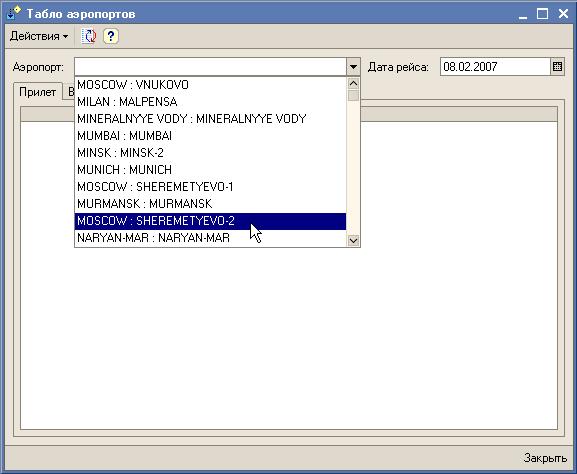Screen dimensions: 577x474
Task: Click the Закрыть button
Action: click(545, 458)
